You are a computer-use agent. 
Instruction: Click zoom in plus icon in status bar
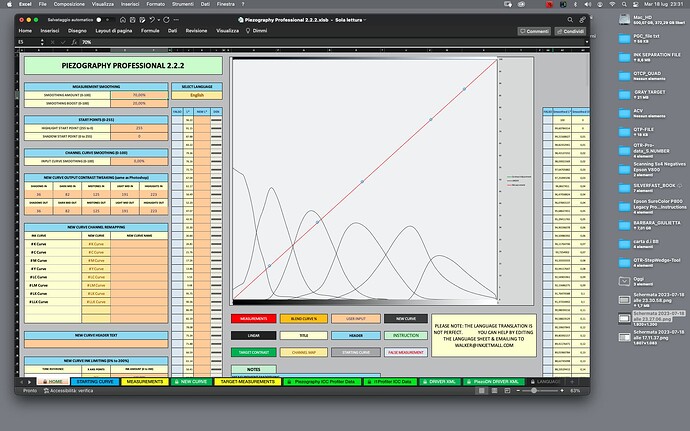[562, 391]
